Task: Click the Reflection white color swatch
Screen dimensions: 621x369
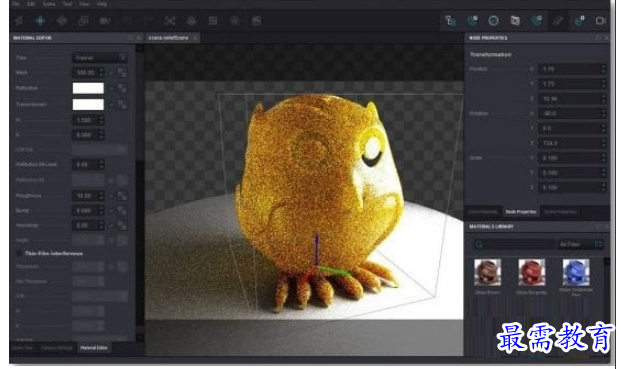Action: click(x=88, y=88)
